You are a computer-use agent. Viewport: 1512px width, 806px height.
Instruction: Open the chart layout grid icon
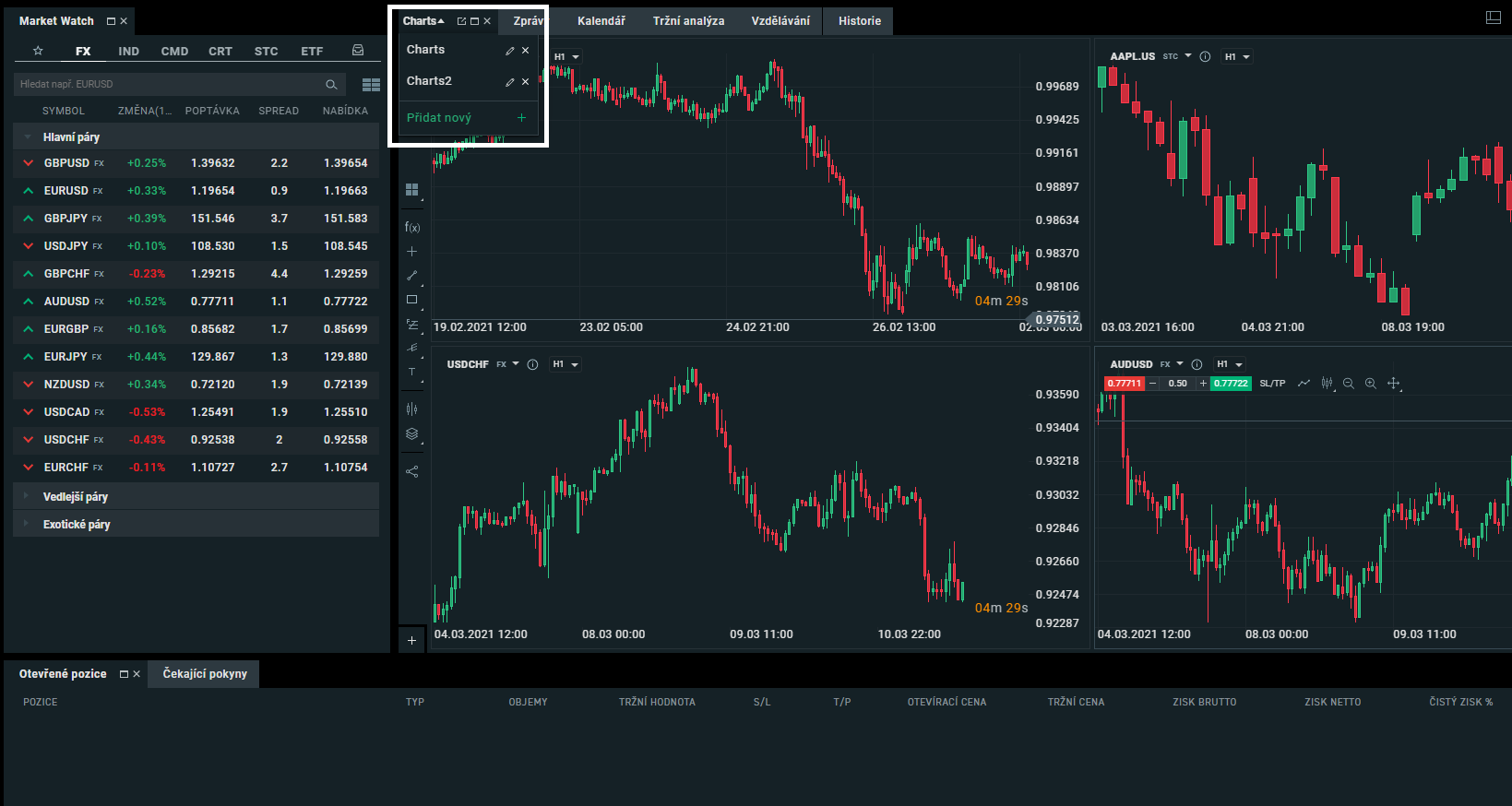click(412, 190)
